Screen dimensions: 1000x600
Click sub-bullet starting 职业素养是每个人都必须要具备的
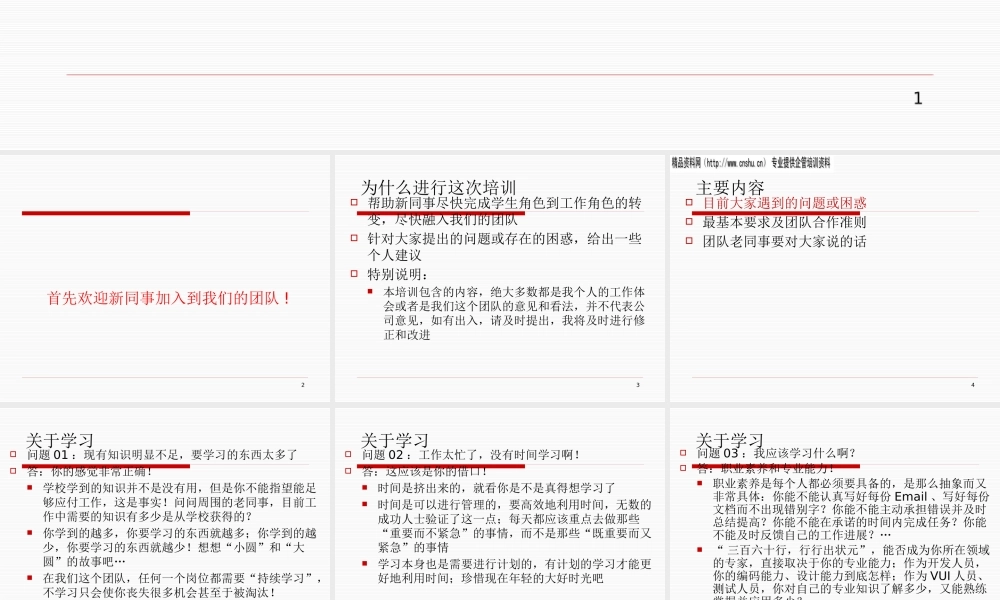[851, 509]
